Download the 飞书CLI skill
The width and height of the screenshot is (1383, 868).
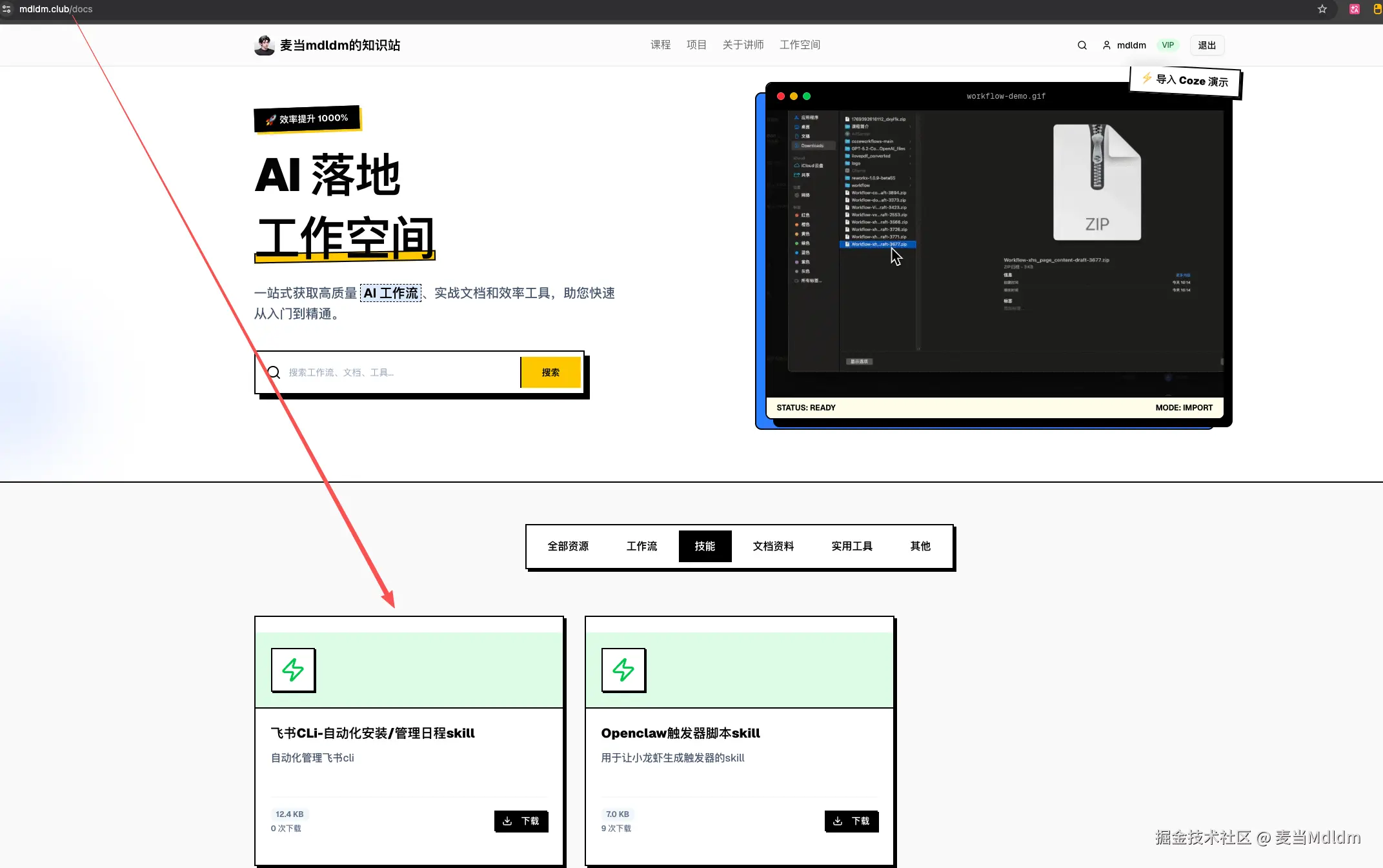(x=521, y=821)
